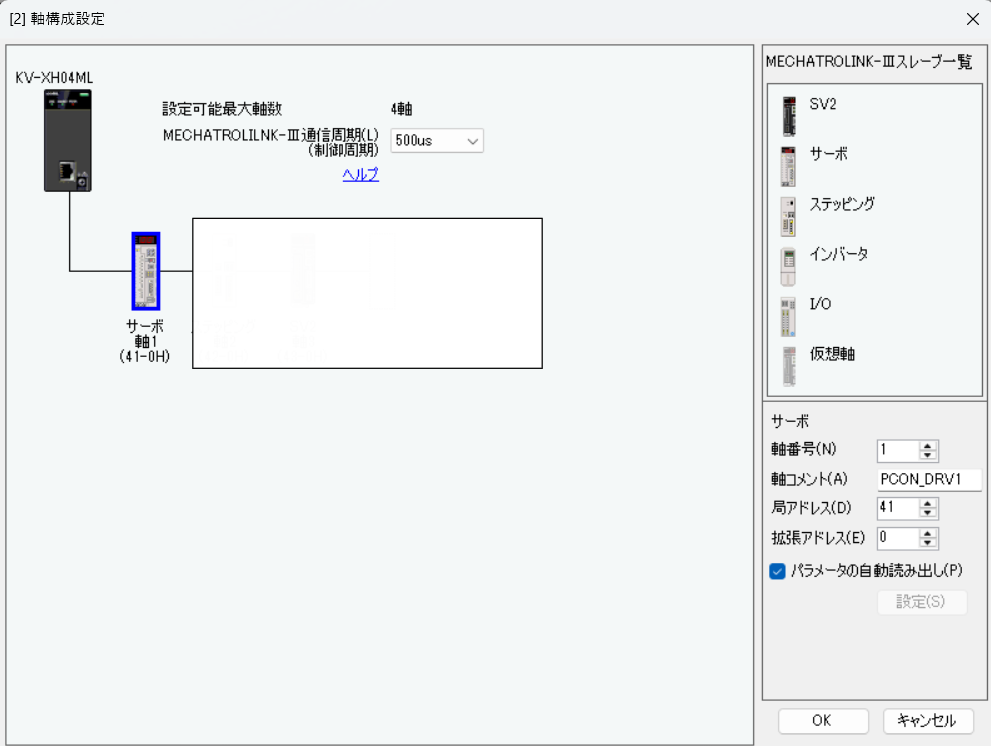Viewport: 991px width, 746px height.
Task: Click the 局アドレス input field
Action: click(898, 508)
